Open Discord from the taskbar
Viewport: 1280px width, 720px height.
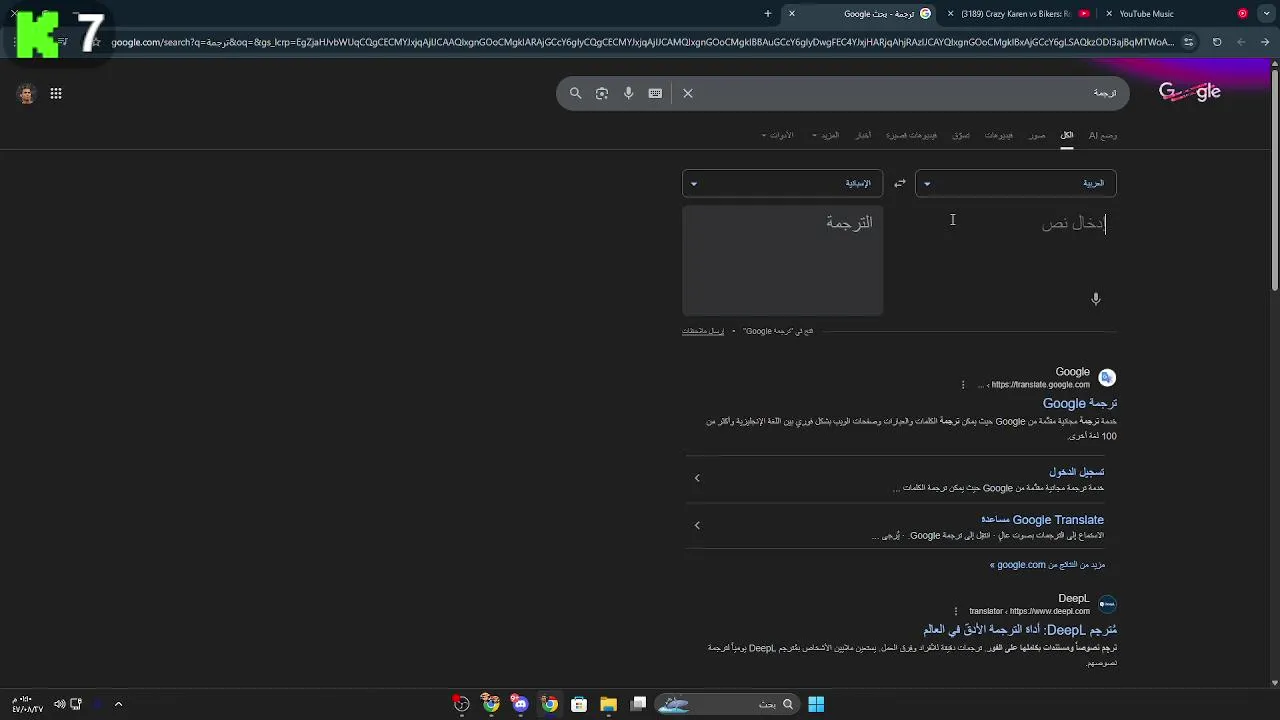[520, 704]
